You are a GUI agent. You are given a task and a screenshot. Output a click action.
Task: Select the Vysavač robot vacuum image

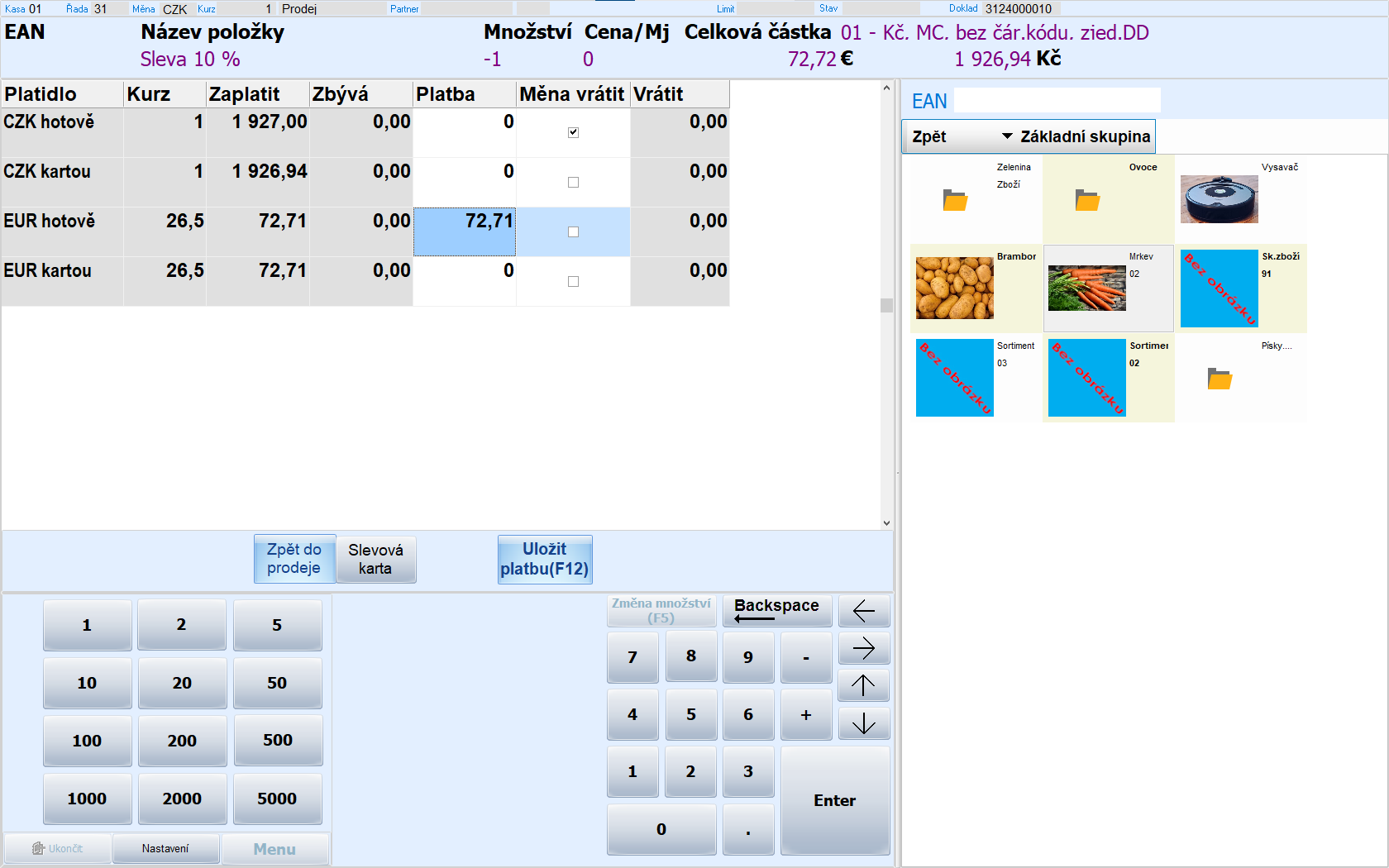(1219, 199)
